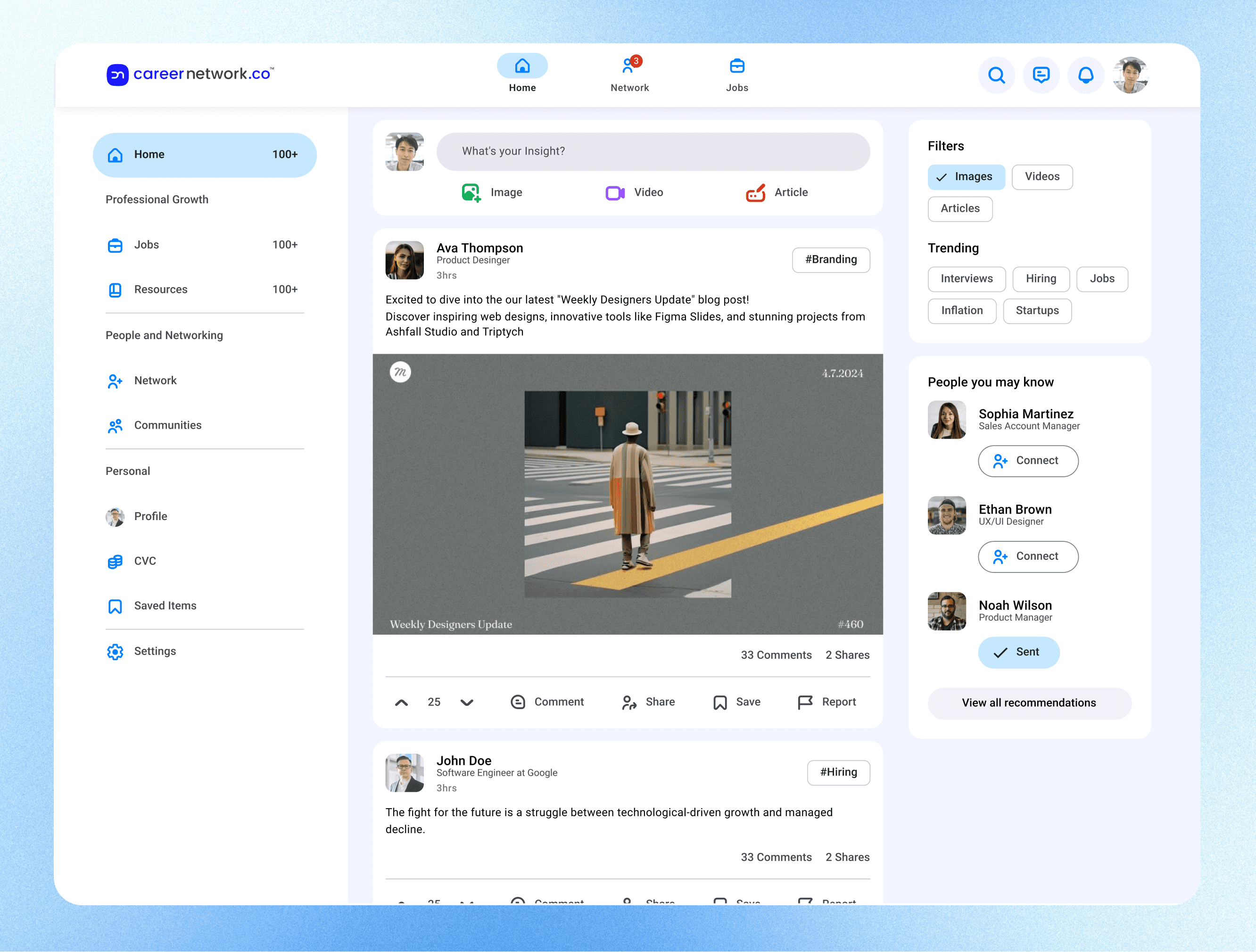
Task: Toggle the Articles filter chip
Action: 959,208
